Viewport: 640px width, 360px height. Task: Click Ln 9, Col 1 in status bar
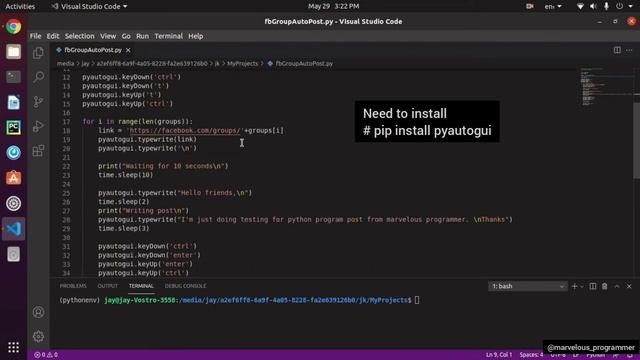click(x=499, y=355)
